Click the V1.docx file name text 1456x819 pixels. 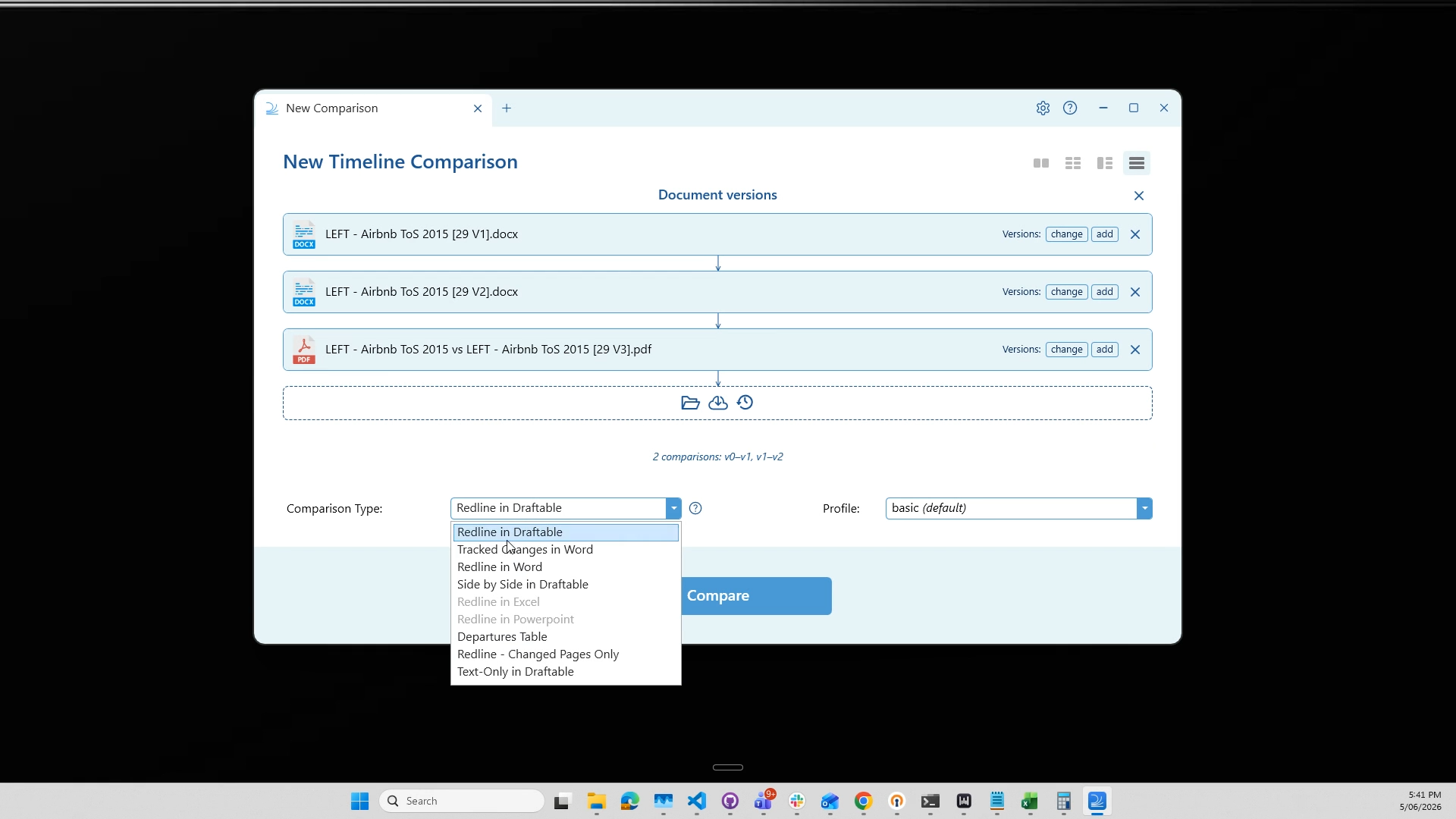pyautogui.click(x=422, y=234)
